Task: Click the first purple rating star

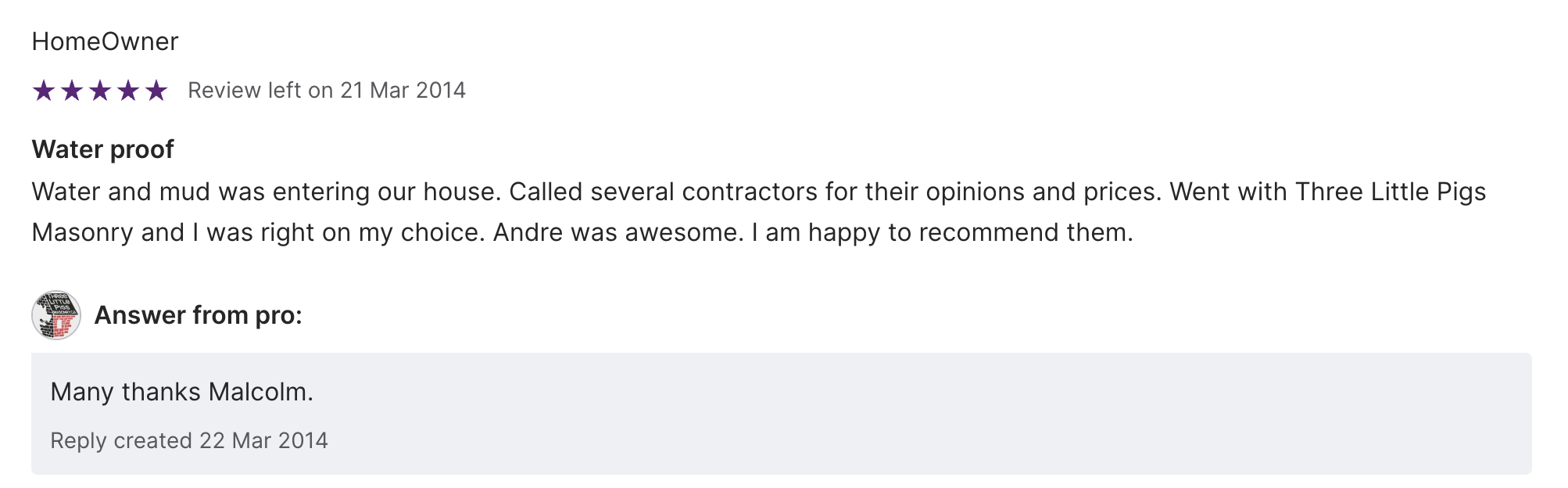Action: [x=44, y=91]
